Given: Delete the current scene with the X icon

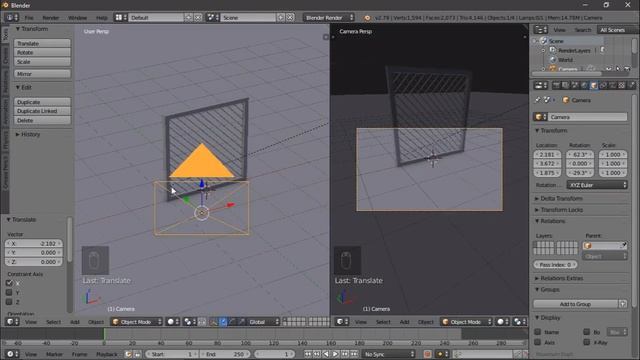Looking at the screenshot, I should tap(290, 18).
